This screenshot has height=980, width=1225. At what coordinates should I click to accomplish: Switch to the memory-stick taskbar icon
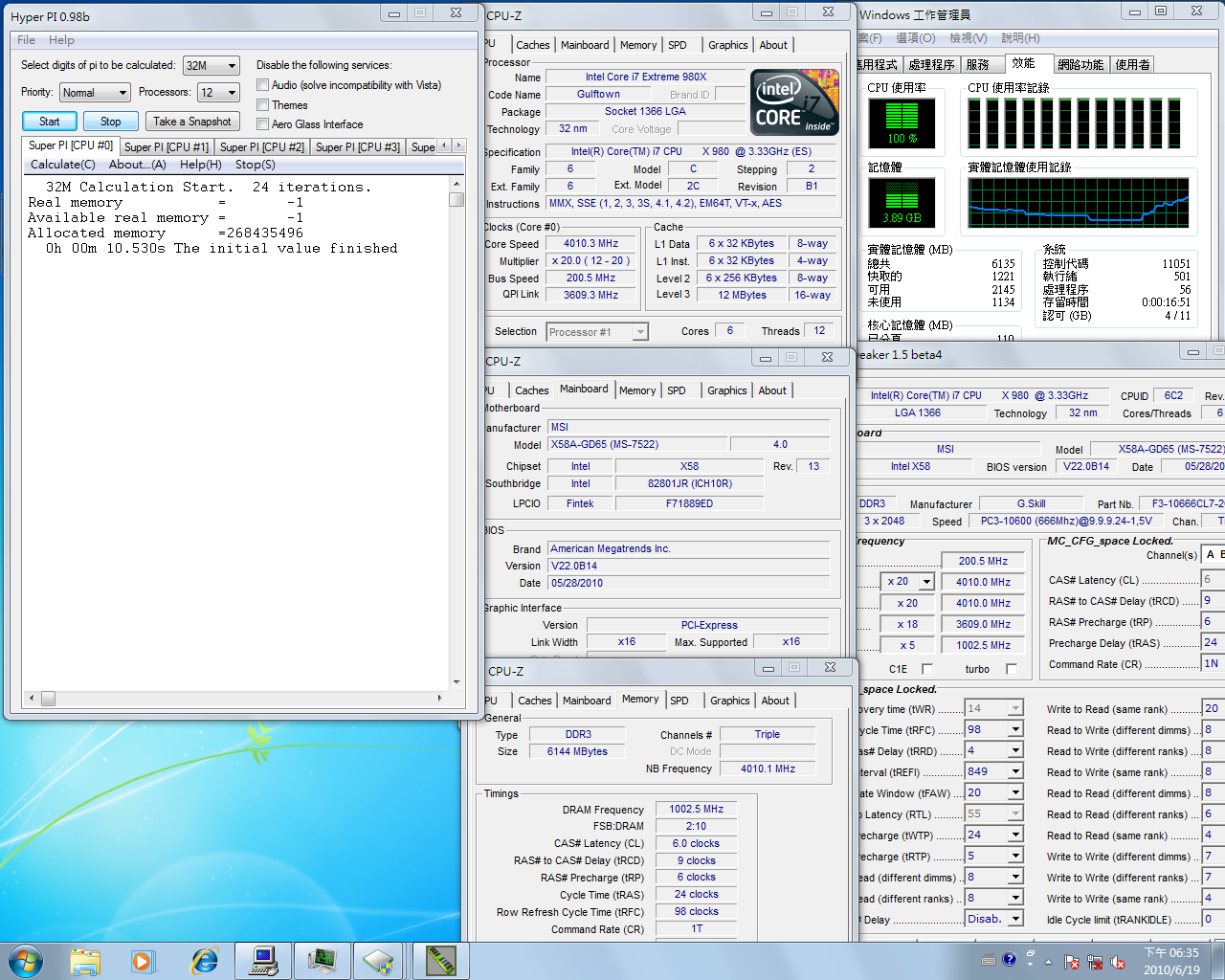coord(440,961)
